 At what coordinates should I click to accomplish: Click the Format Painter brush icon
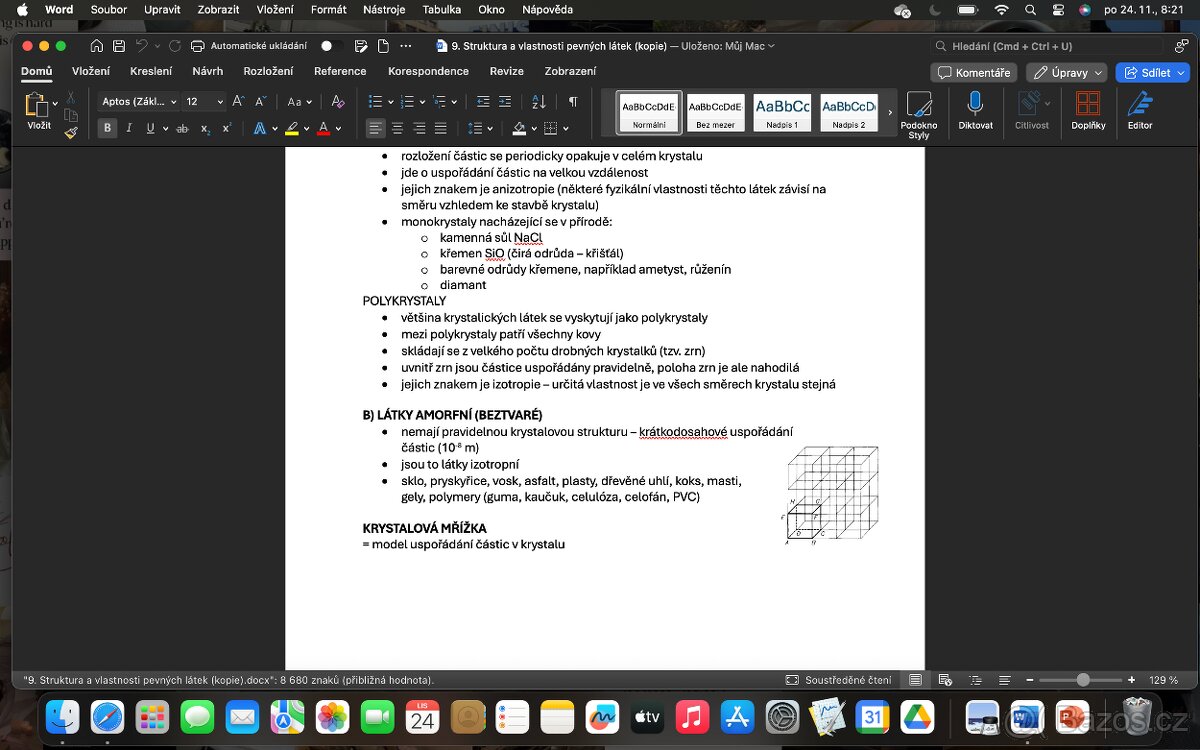(x=71, y=132)
